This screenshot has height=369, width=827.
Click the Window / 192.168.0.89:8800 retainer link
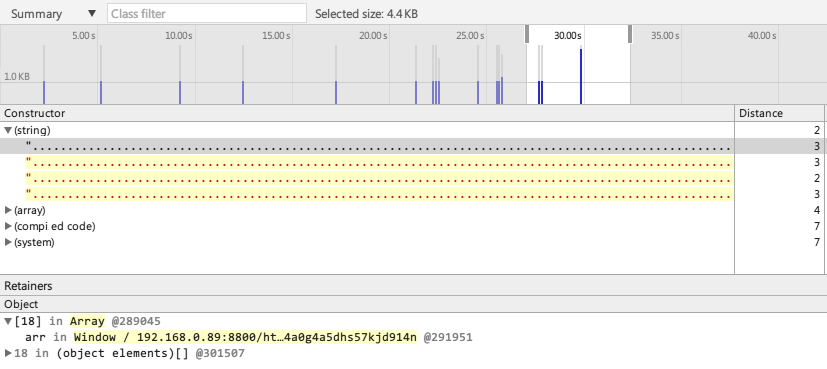pyautogui.click(x=245, y=337)
